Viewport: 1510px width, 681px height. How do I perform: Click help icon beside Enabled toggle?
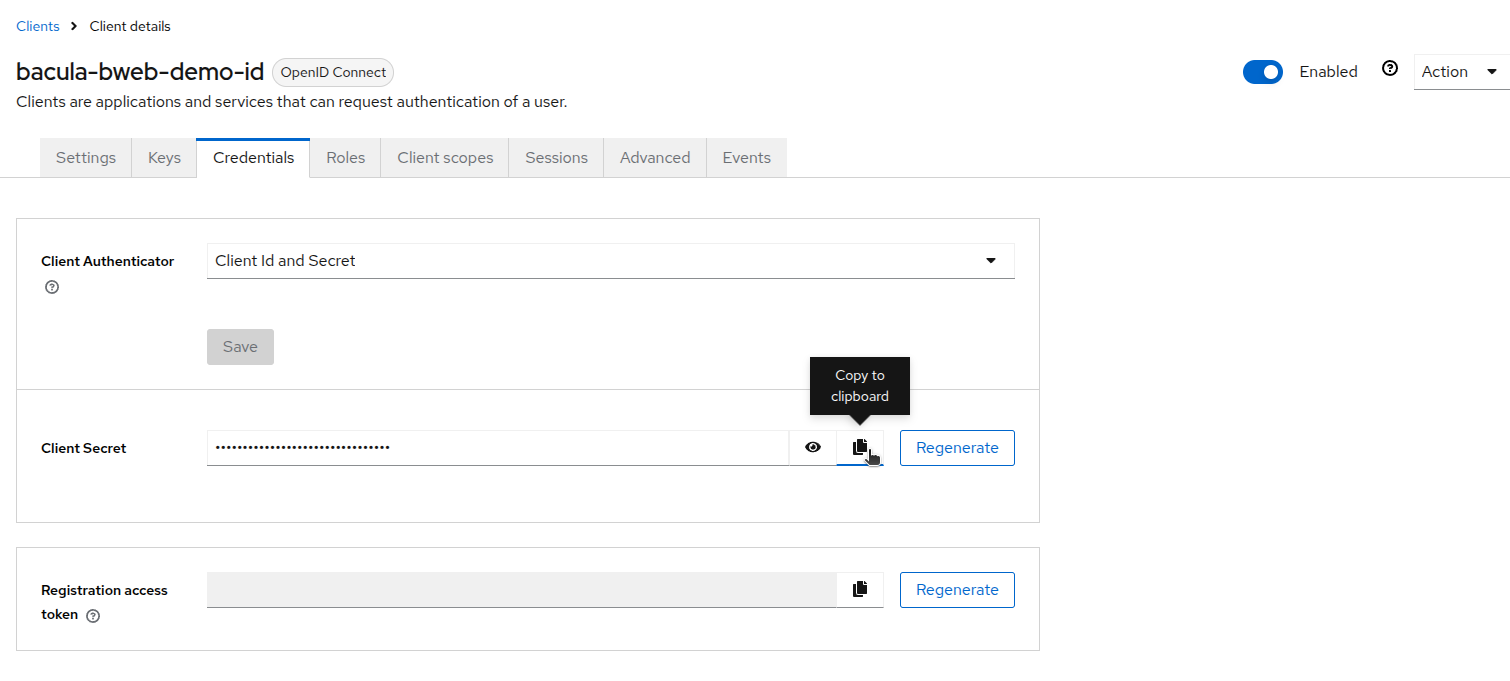pos(1389,69)
